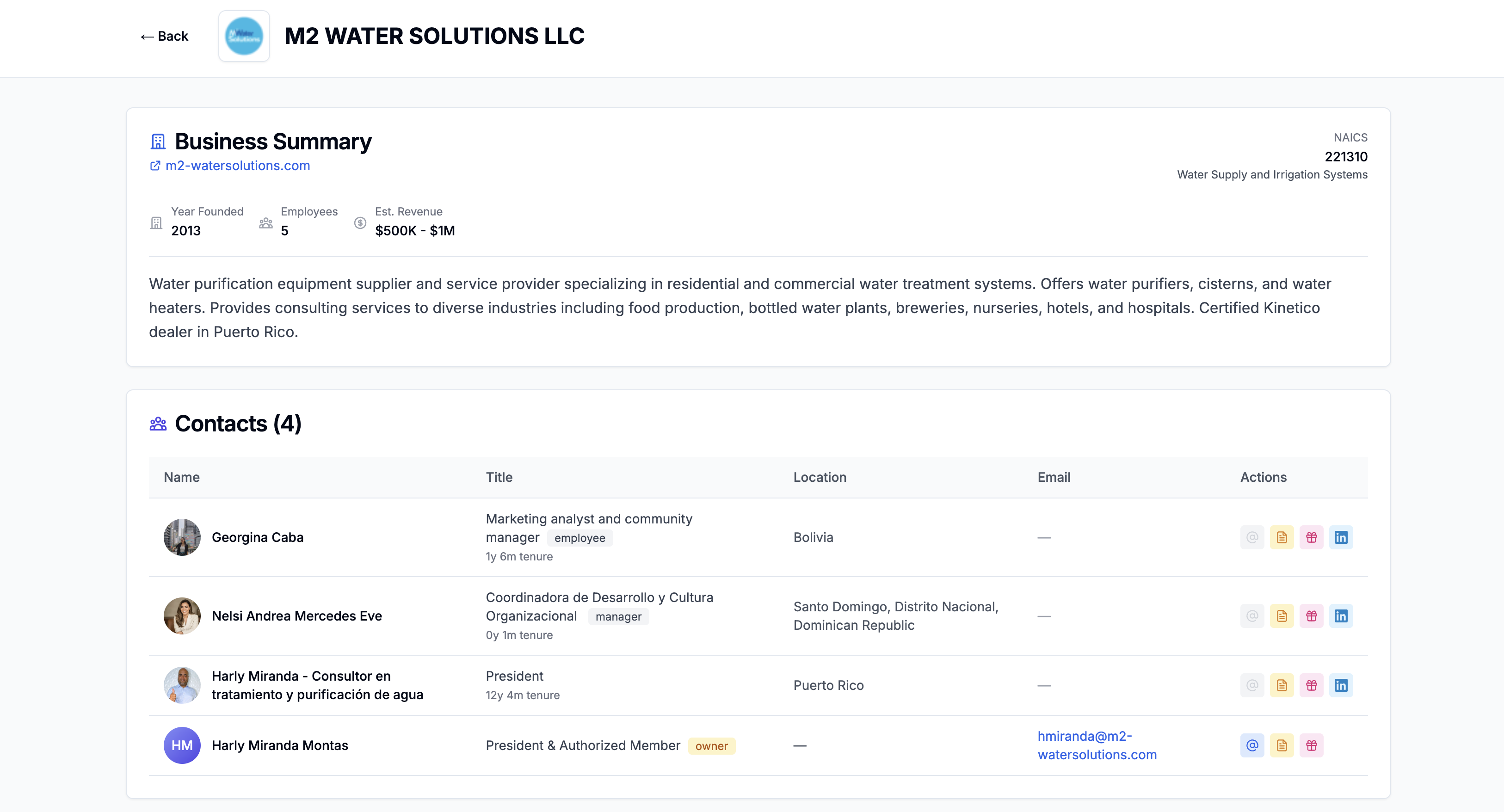The image size is (1504, 812).
Task: Click the gift icon for Harly Miranda Montas
Action: click(1311, 745)
